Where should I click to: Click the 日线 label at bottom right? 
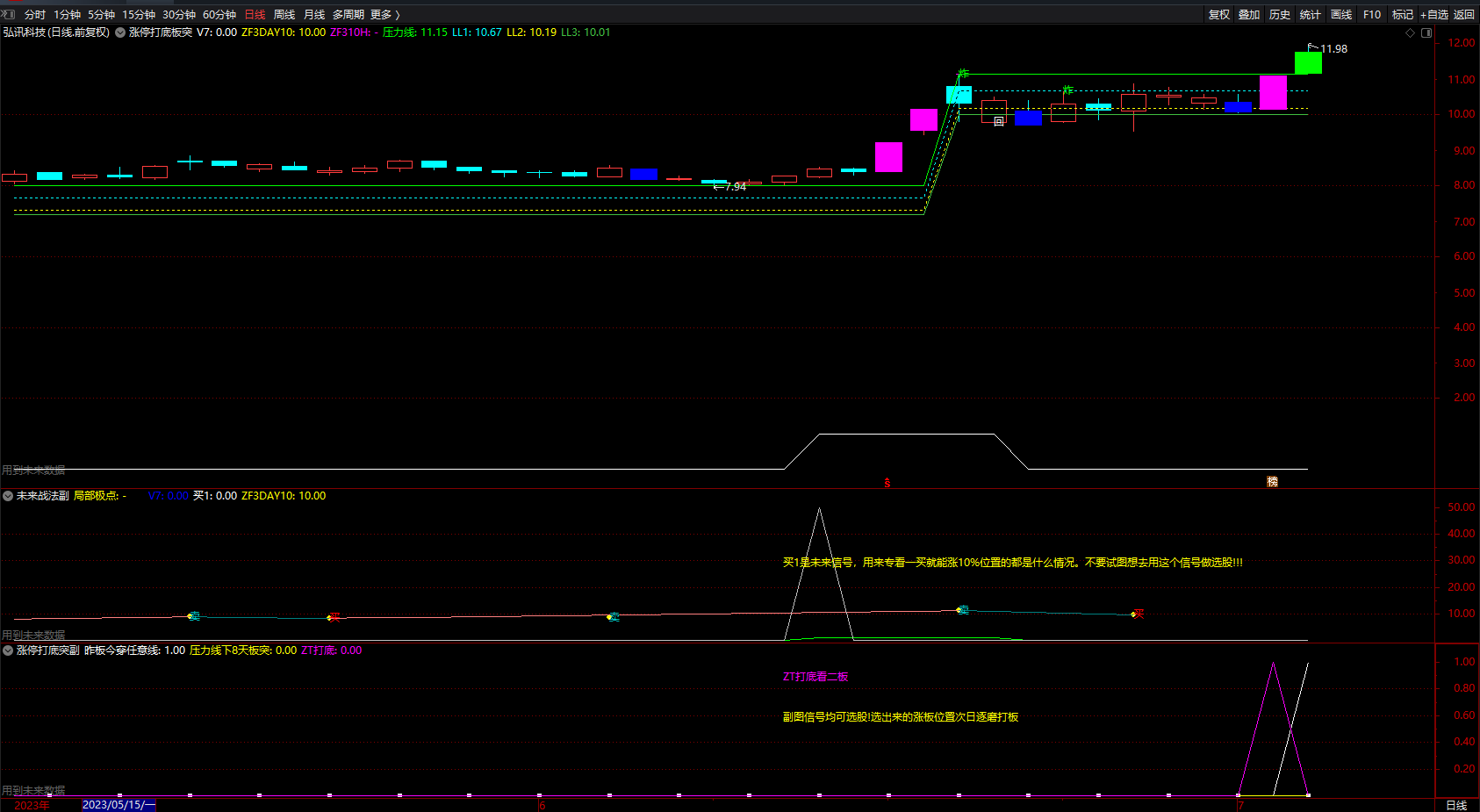click(1456, 805)
